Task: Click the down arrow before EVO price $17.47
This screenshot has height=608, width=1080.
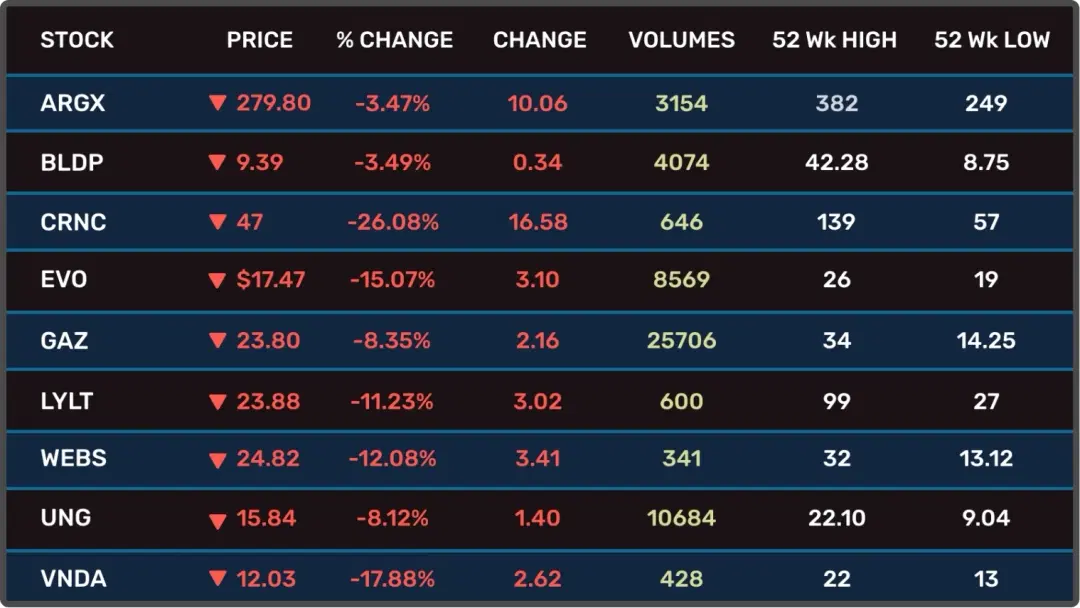Action: point(217,281)
